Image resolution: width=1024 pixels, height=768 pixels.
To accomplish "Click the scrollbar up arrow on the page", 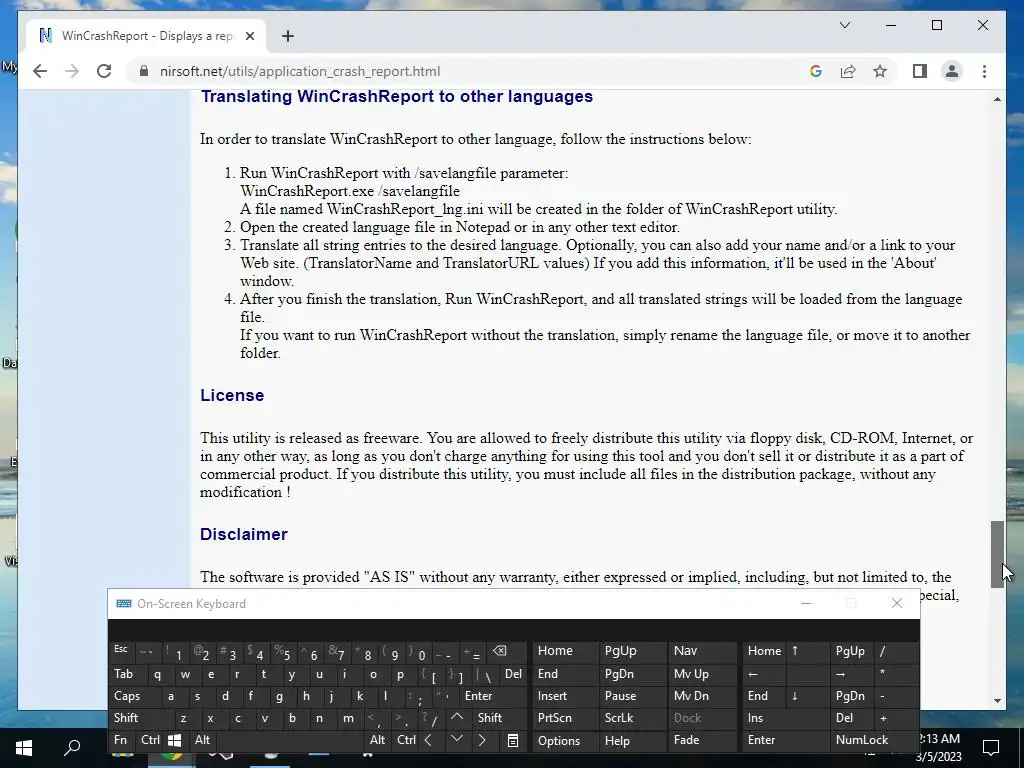I will point(997,99).
